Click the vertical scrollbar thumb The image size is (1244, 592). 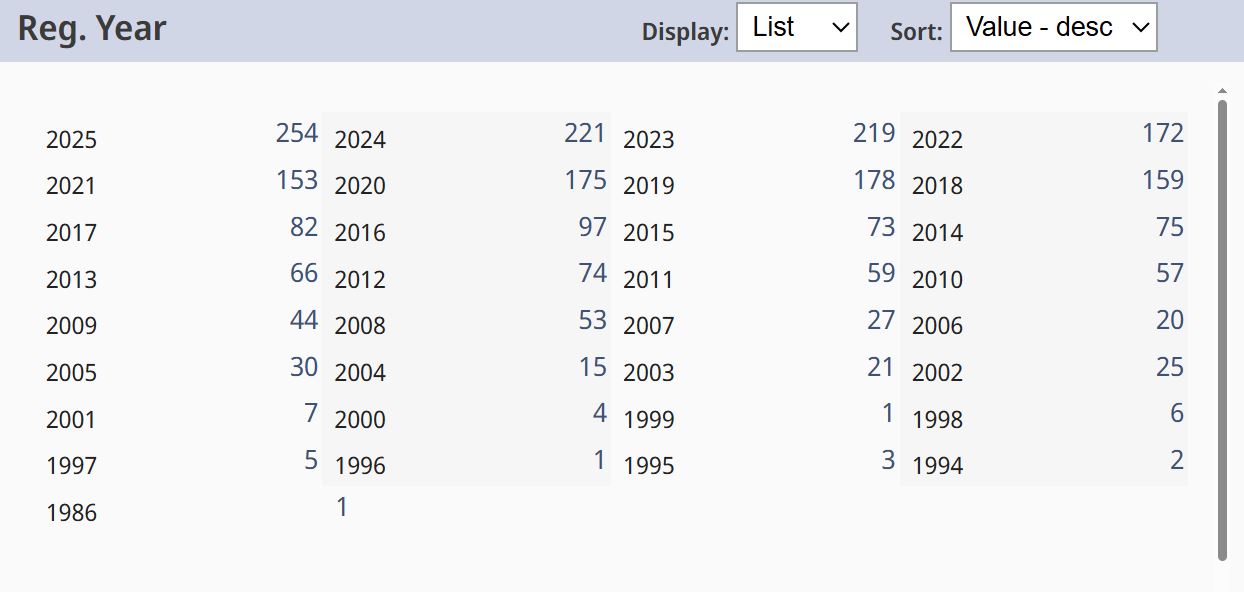1222,330
